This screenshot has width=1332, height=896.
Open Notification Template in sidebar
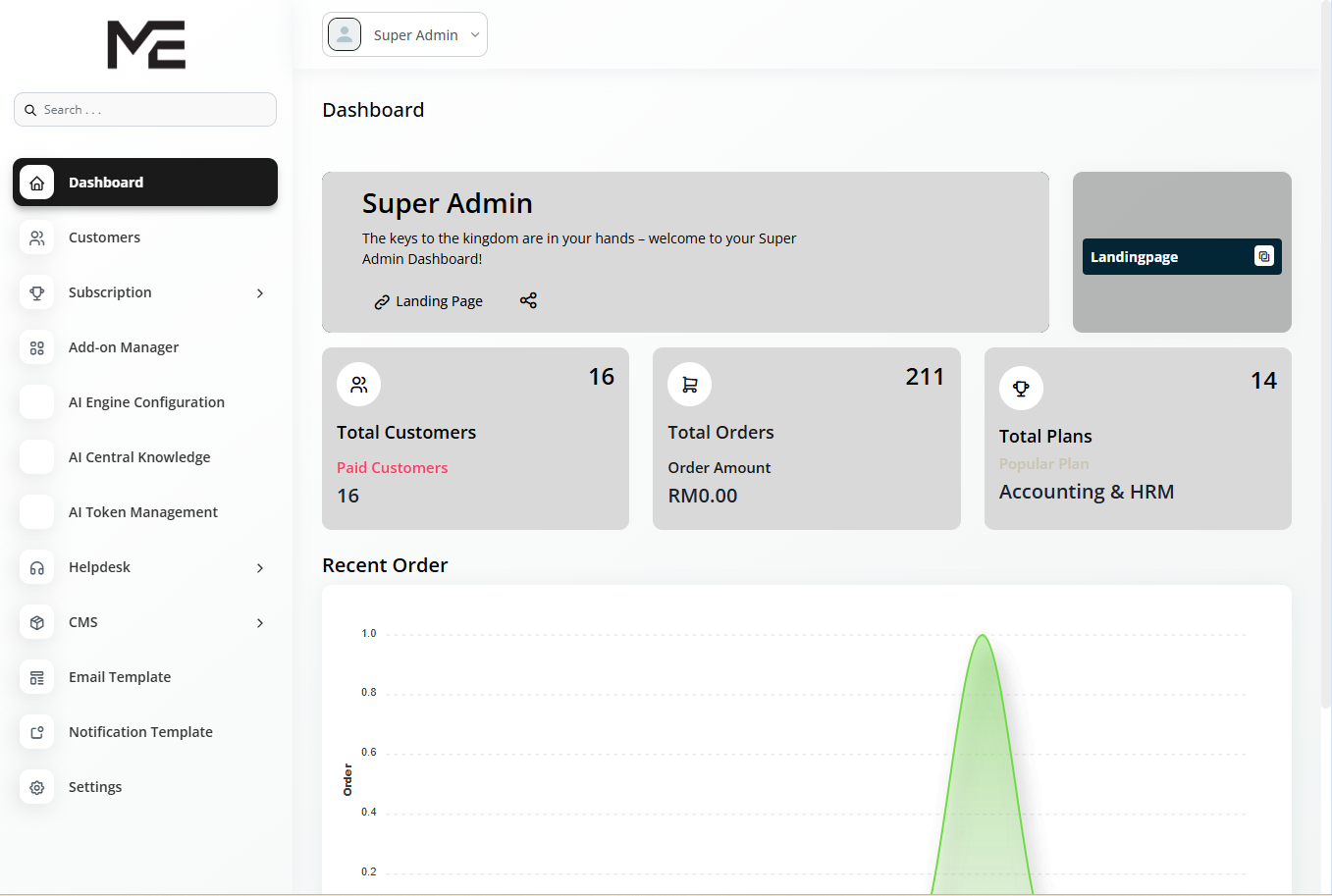[x=145, y=732]
